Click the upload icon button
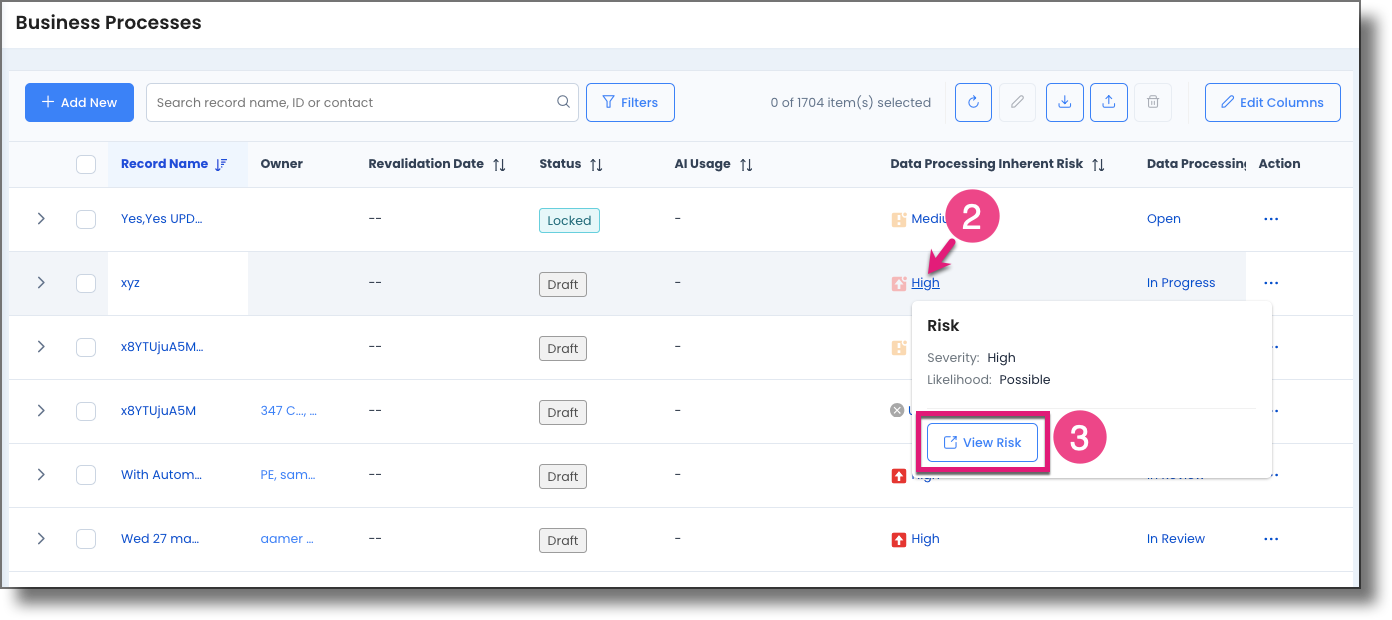The image size is (1392, 620). pyautogui.click(x=1109, y=102)
